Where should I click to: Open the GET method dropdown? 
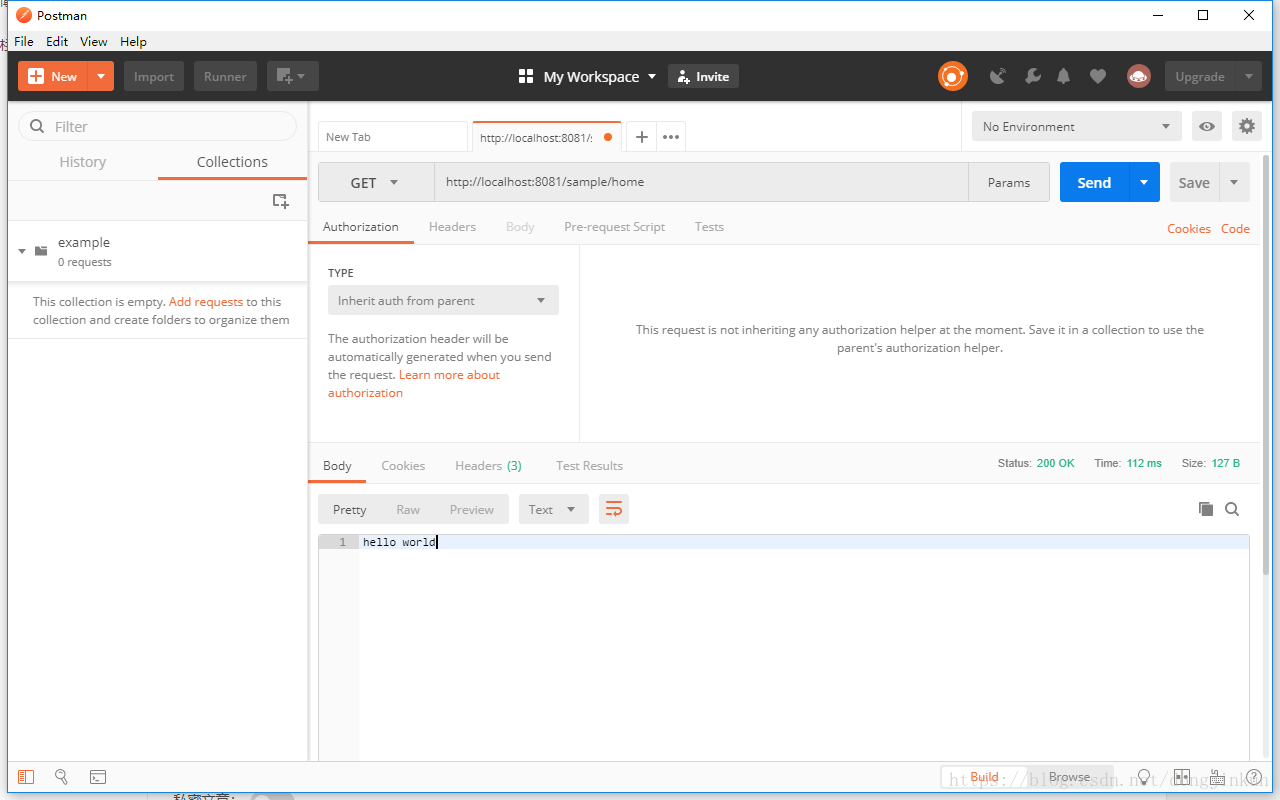pos(376,182)
